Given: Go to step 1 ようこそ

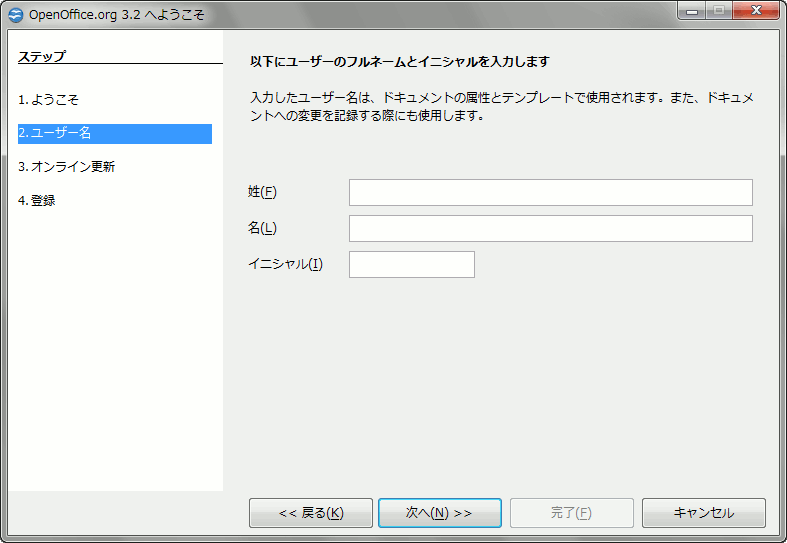Looking at the screenshot, I should pyautogui.click(x=48, y=100).
